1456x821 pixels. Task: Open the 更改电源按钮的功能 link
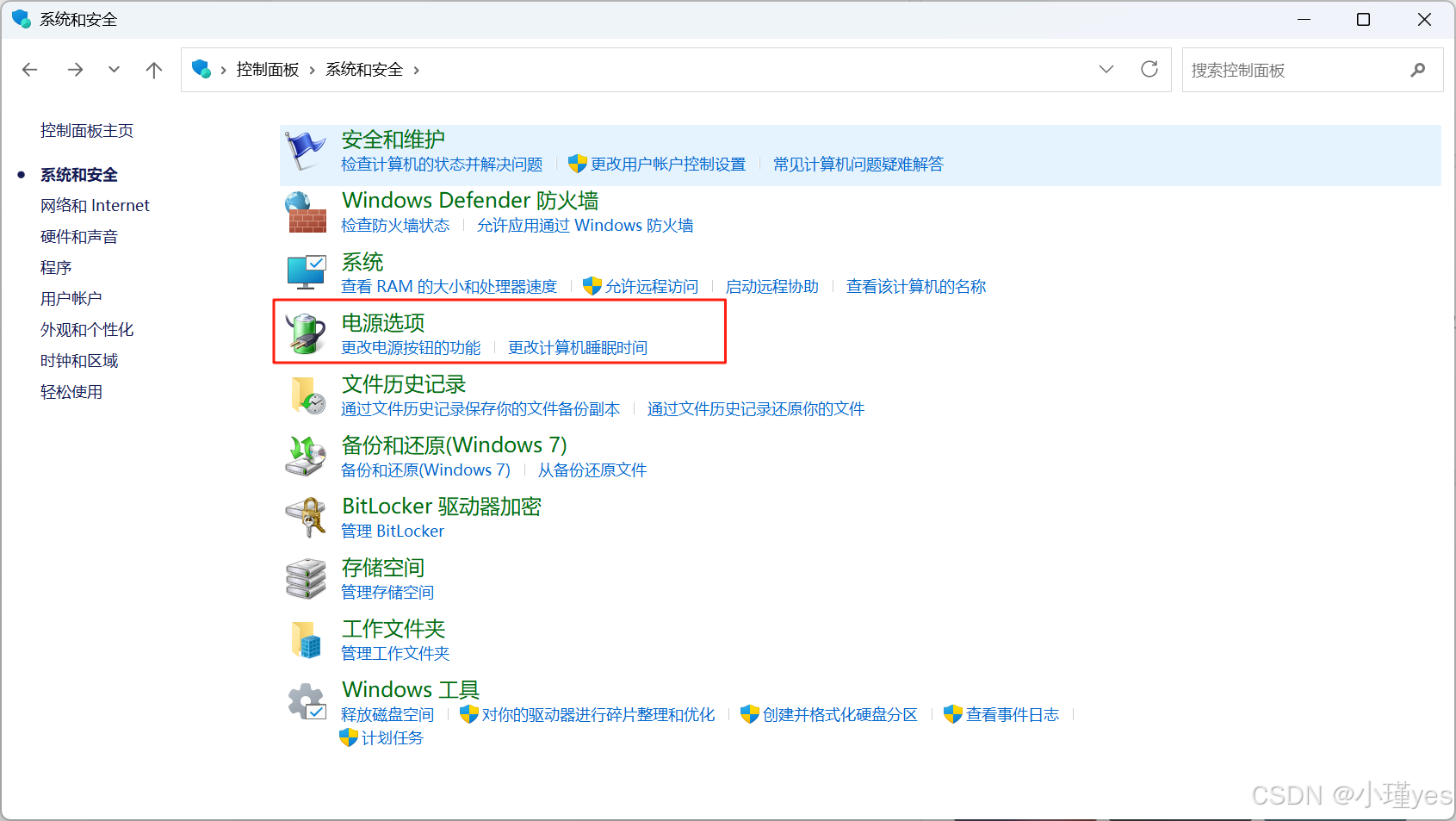tap(411, 348)
